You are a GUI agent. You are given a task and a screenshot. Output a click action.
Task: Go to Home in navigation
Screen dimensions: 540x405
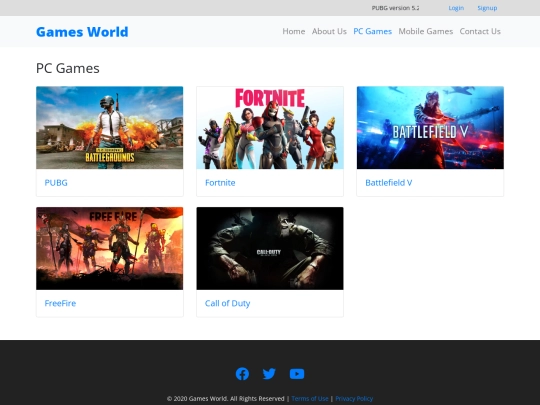294,31
